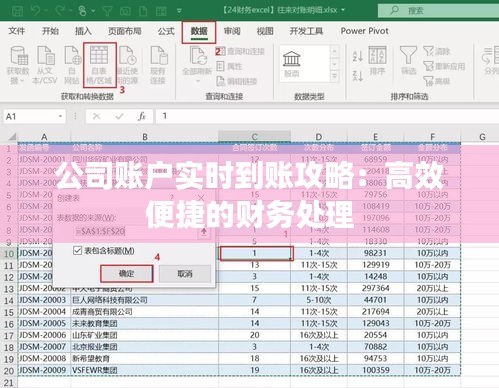The width and height of the screenshot is (499, 388).
Task: Click 重新应用 (Reapply) filter
Action: tap(444, 66)
